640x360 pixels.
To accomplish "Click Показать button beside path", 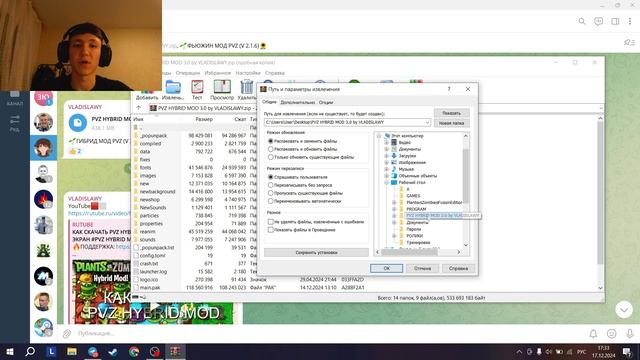I will click(x=451, y=113).
